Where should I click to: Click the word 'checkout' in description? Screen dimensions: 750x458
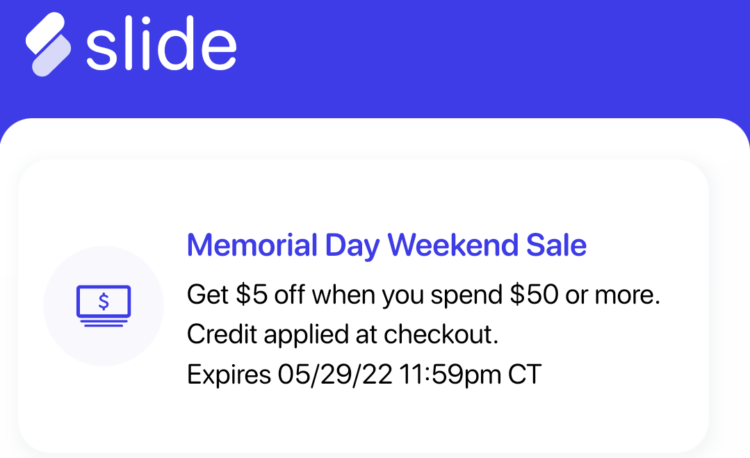pyautogui.click(x=438, y=334)
